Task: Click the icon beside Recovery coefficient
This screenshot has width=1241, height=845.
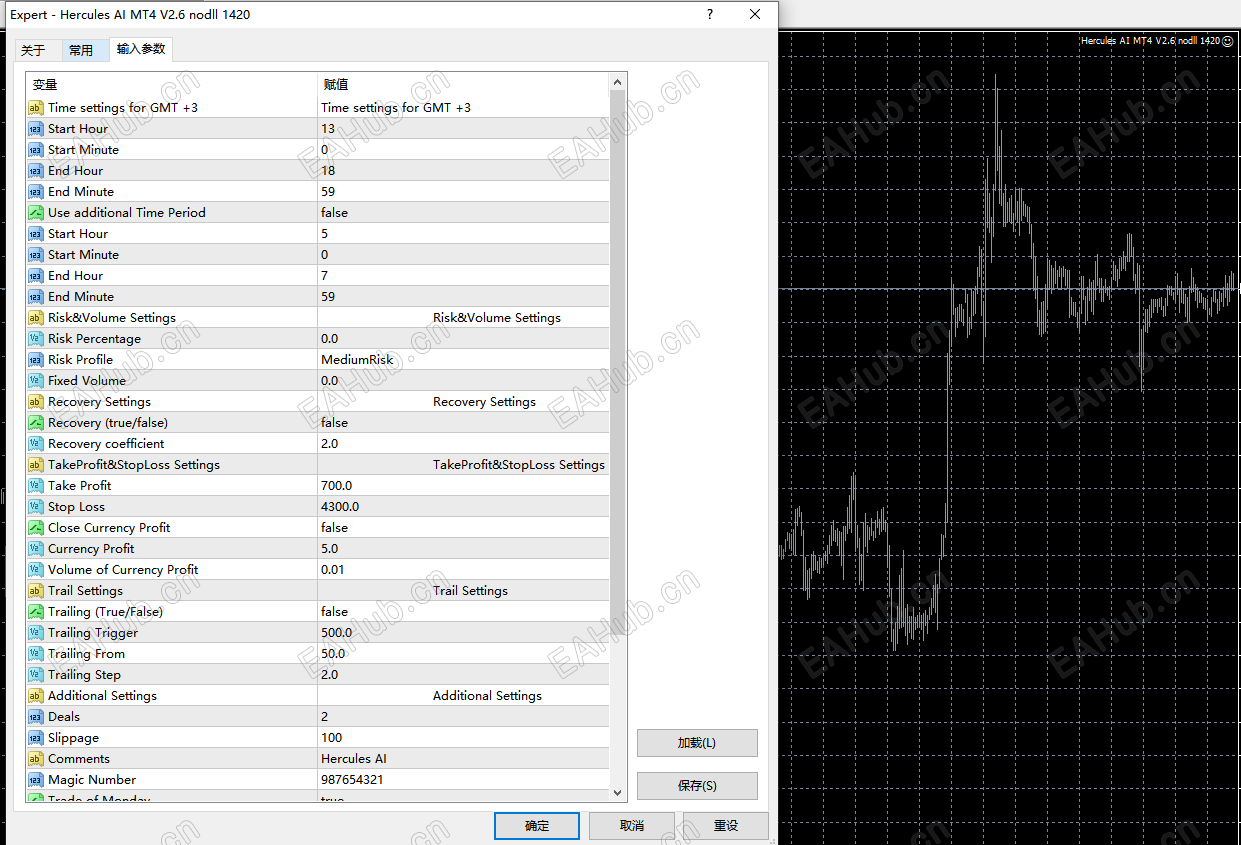Action: (36, 444)
